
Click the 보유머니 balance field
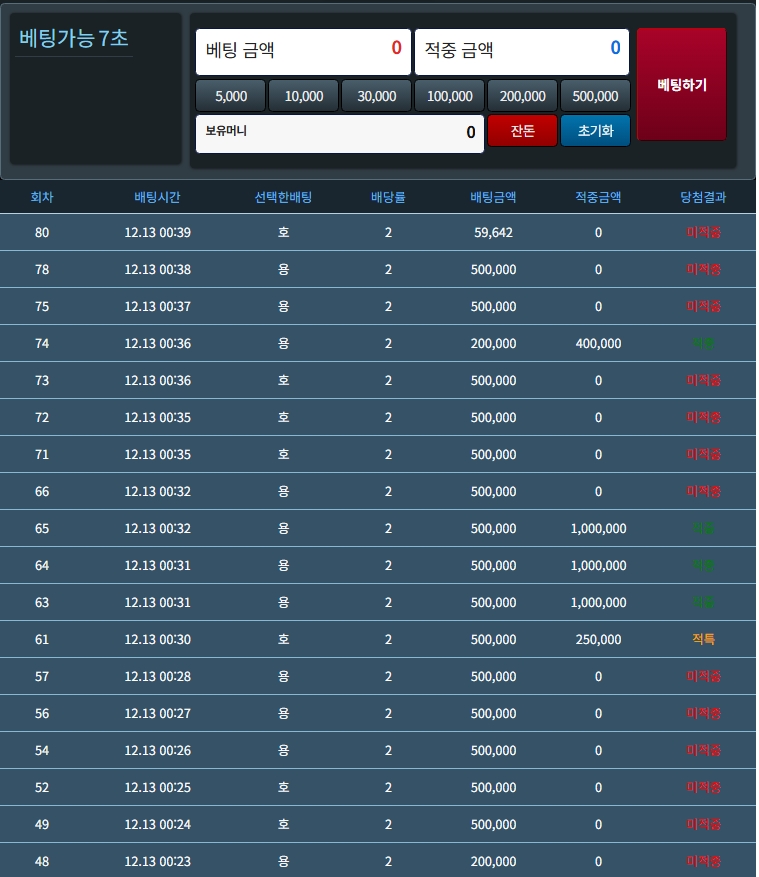339,132
